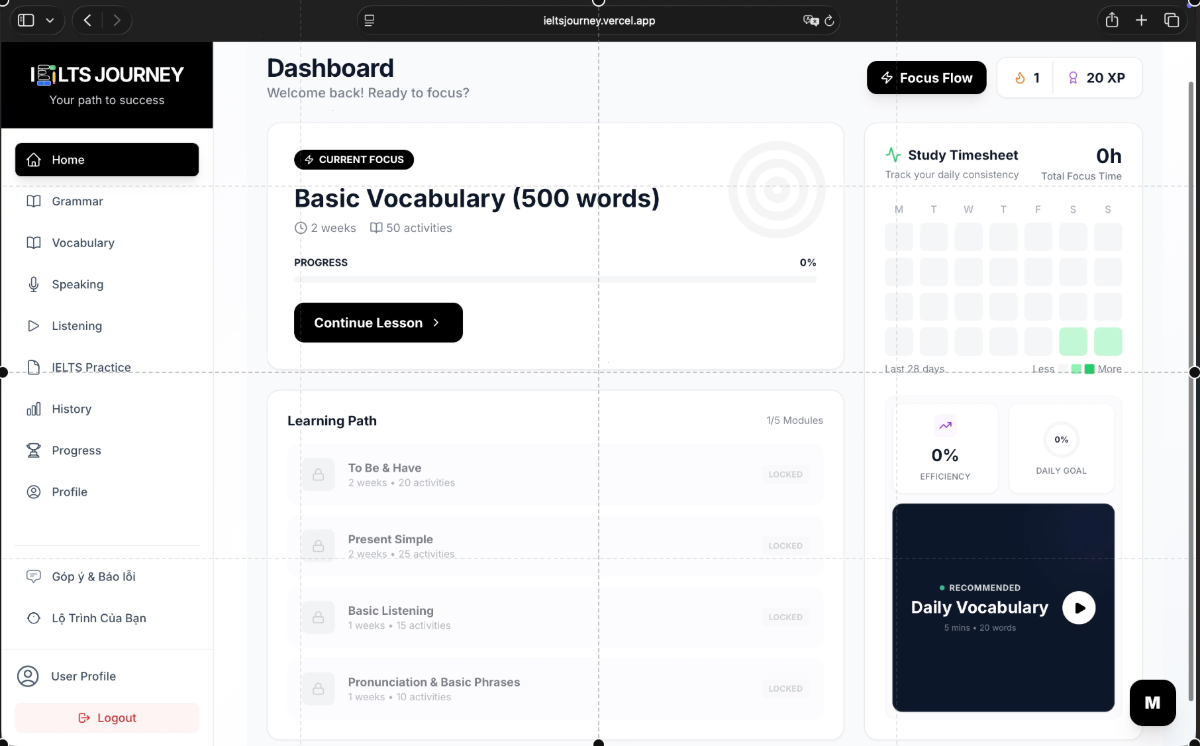Open Góp ý & Báo lỗi feedback icon
The height and width of the screenshot is (746, 1200).
[33, 576]
